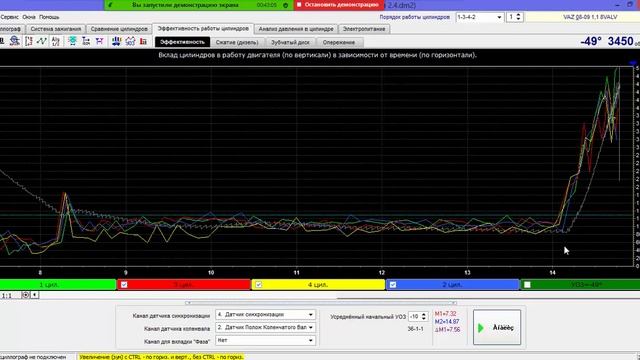The image size is (640, 360).
Task: Toggle the red 3 цил. checkbox
Action: click(x=124, y=284)
